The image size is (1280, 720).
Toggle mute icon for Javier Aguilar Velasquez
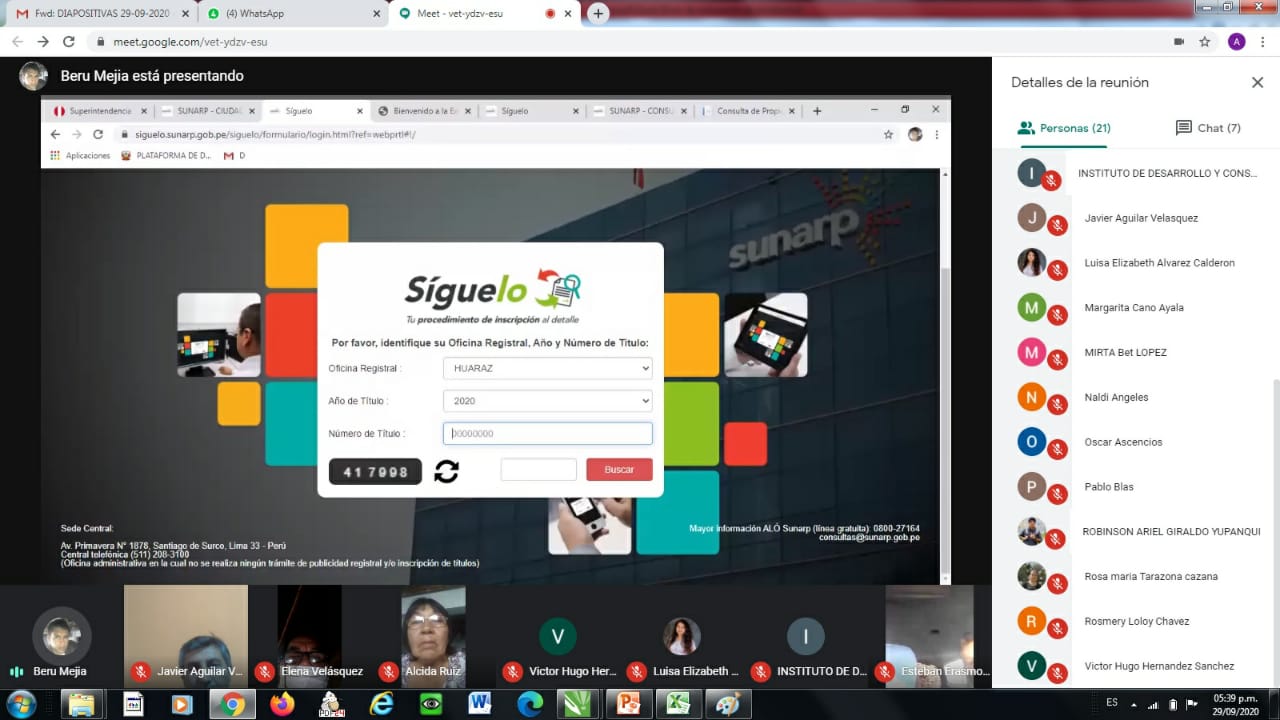coord(1057,226)
